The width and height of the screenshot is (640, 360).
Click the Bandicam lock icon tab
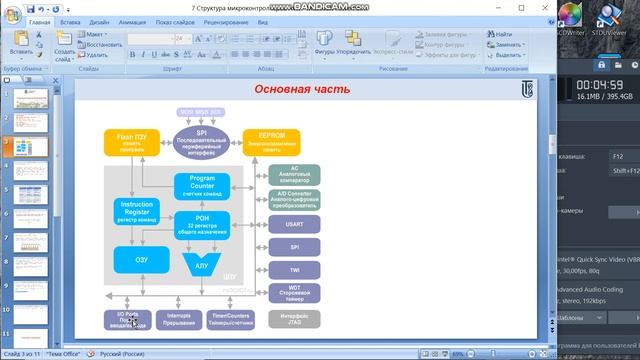pos(601,65)
